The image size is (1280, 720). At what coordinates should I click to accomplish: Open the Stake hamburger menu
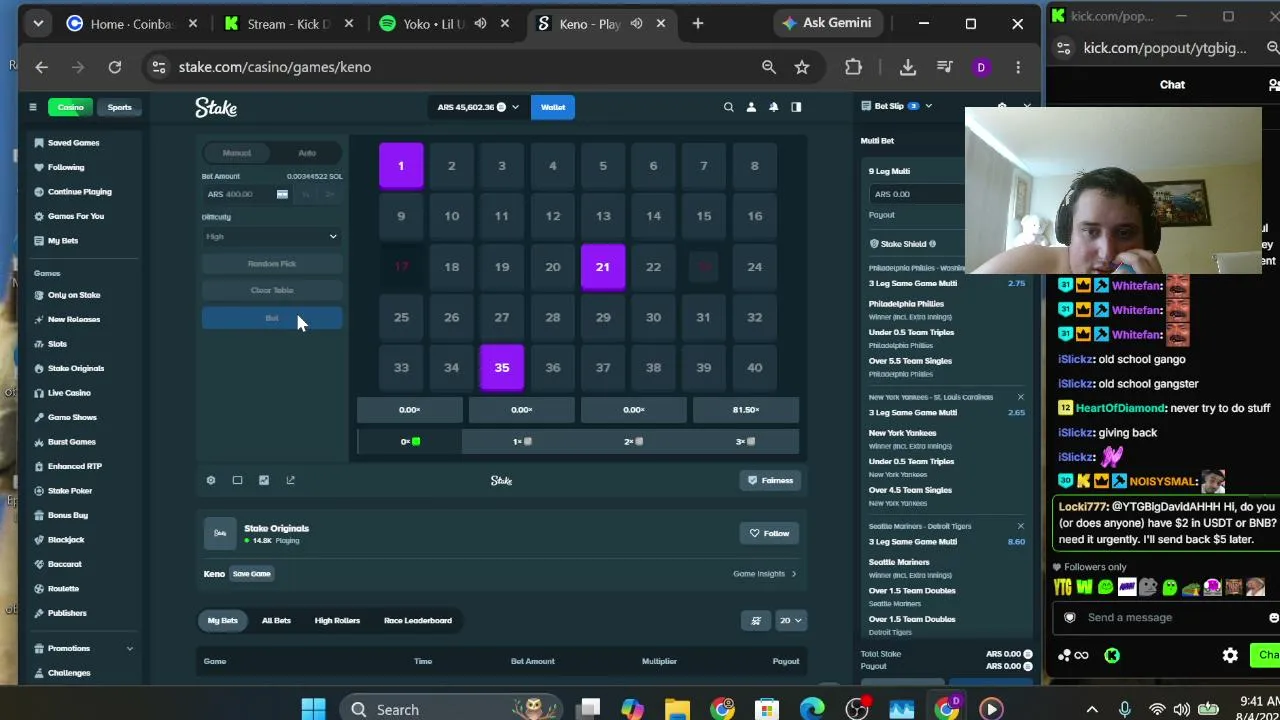[x=32, y=107]
